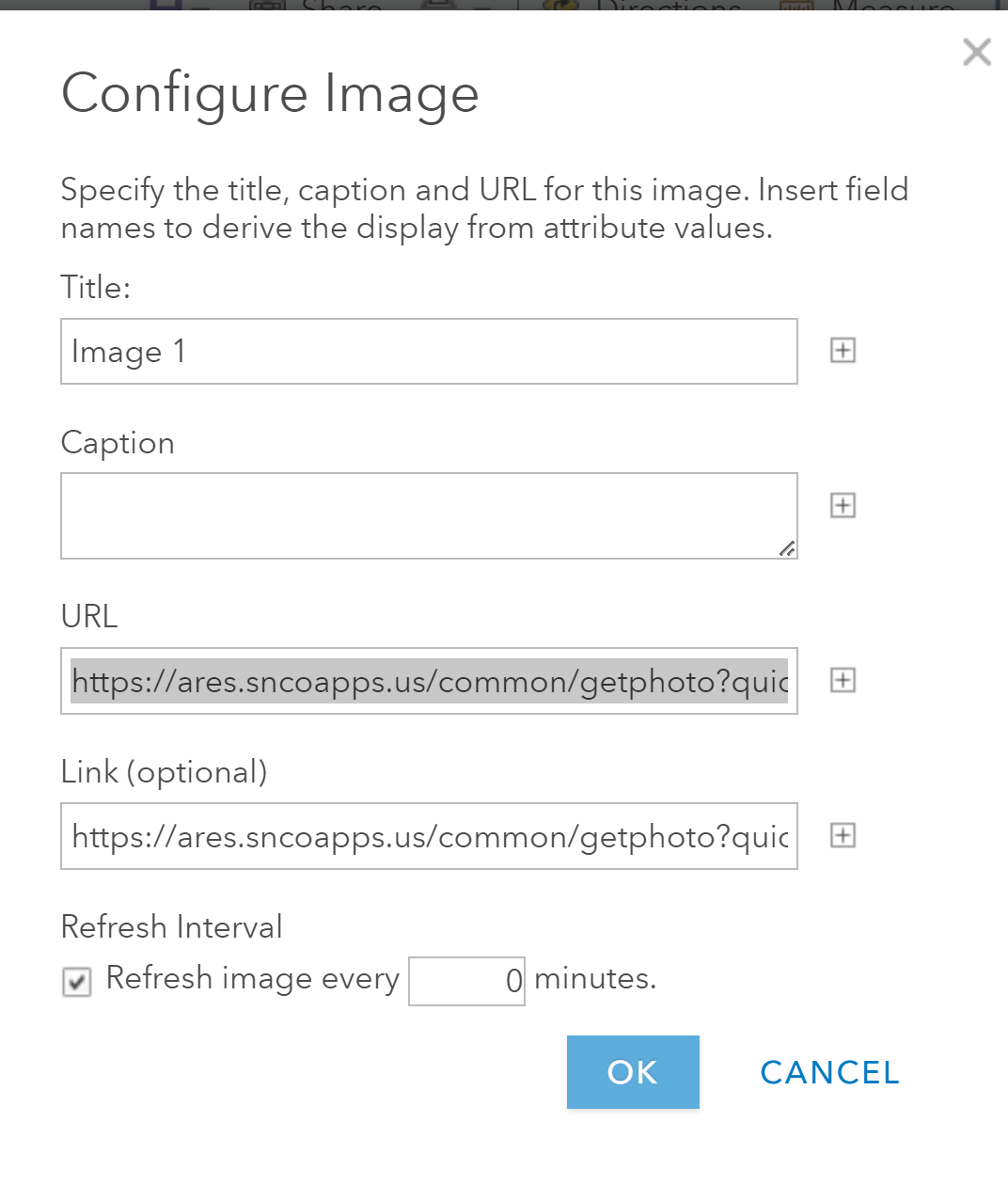Expand the Print options dropdown

click(x=481, y=9)
